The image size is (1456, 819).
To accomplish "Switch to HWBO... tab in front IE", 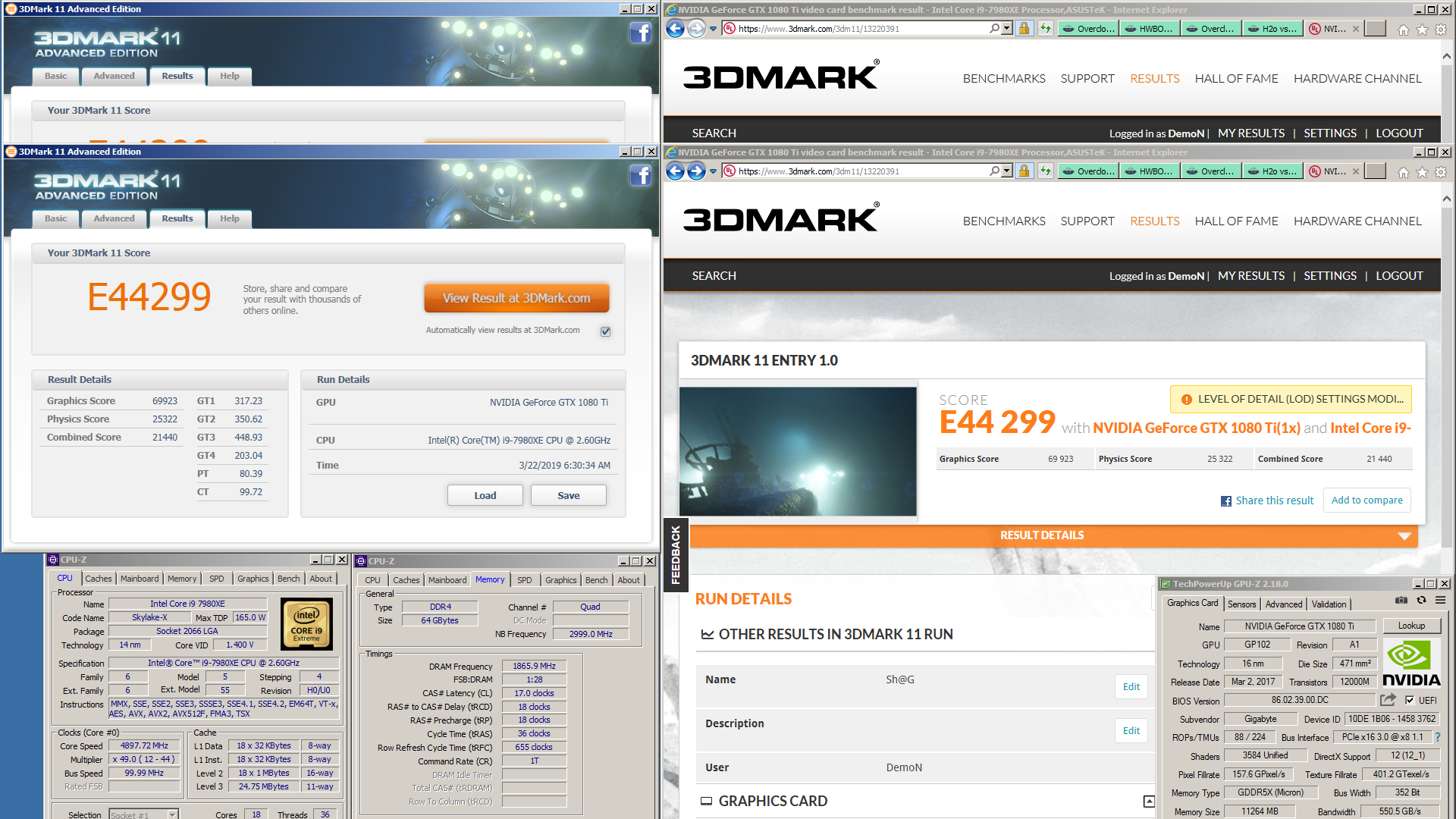I will (1150, 171).
